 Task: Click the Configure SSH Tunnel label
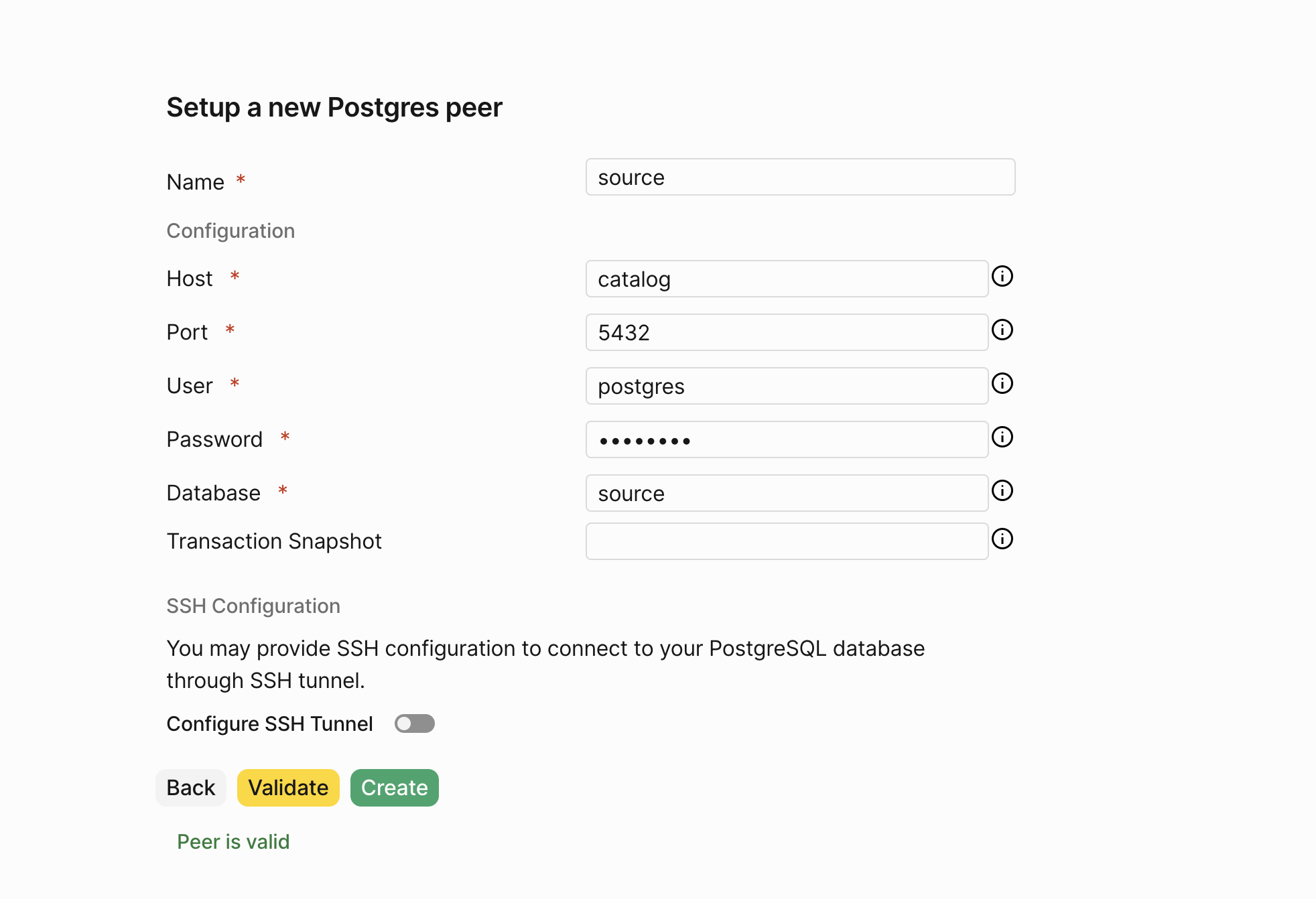(269, 723)
